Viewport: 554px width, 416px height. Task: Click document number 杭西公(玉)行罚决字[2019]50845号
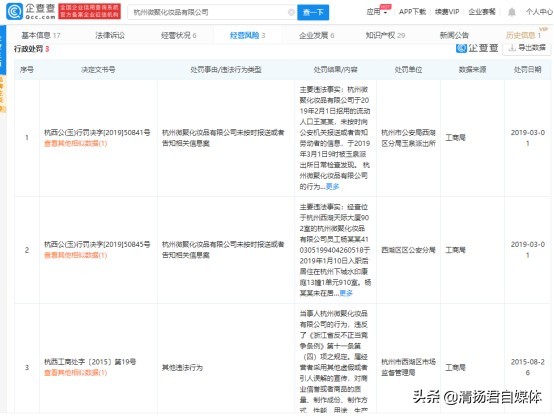tap(97, 244)
